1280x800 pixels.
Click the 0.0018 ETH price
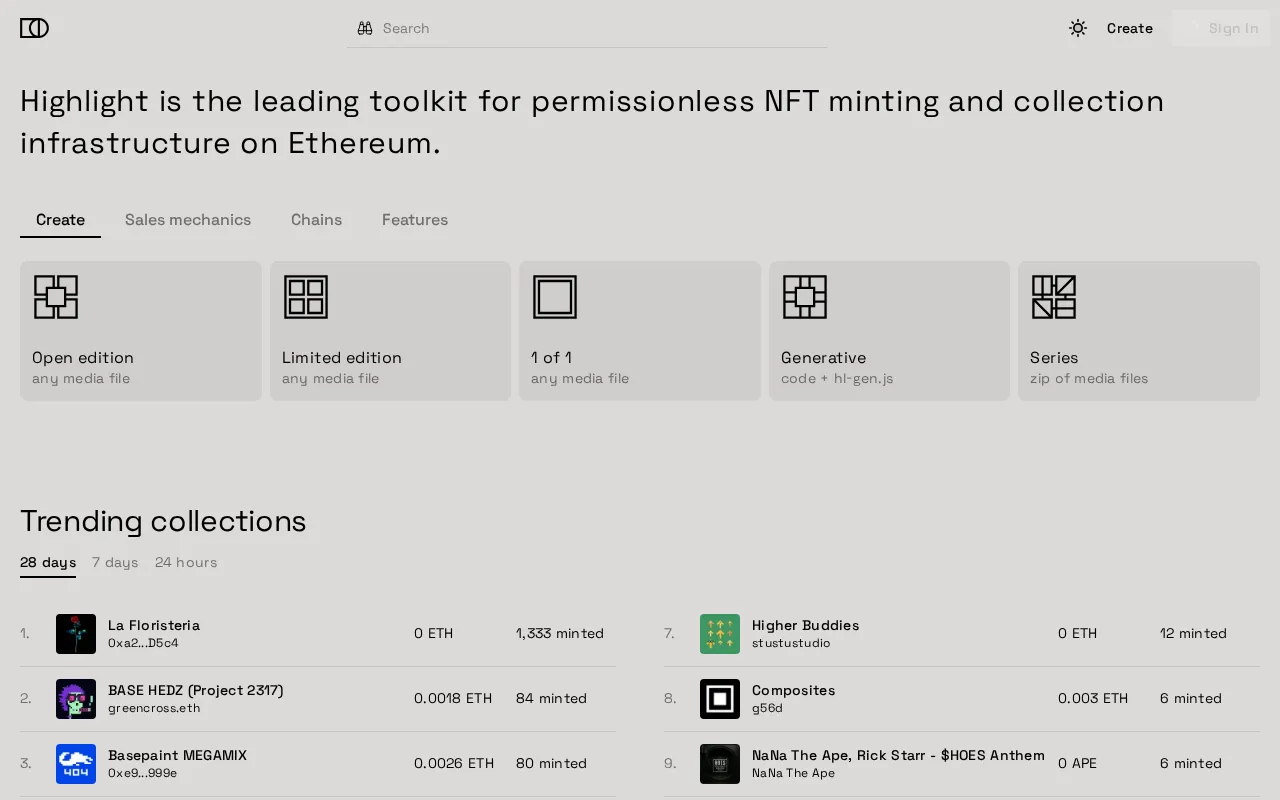click(453, 699)
